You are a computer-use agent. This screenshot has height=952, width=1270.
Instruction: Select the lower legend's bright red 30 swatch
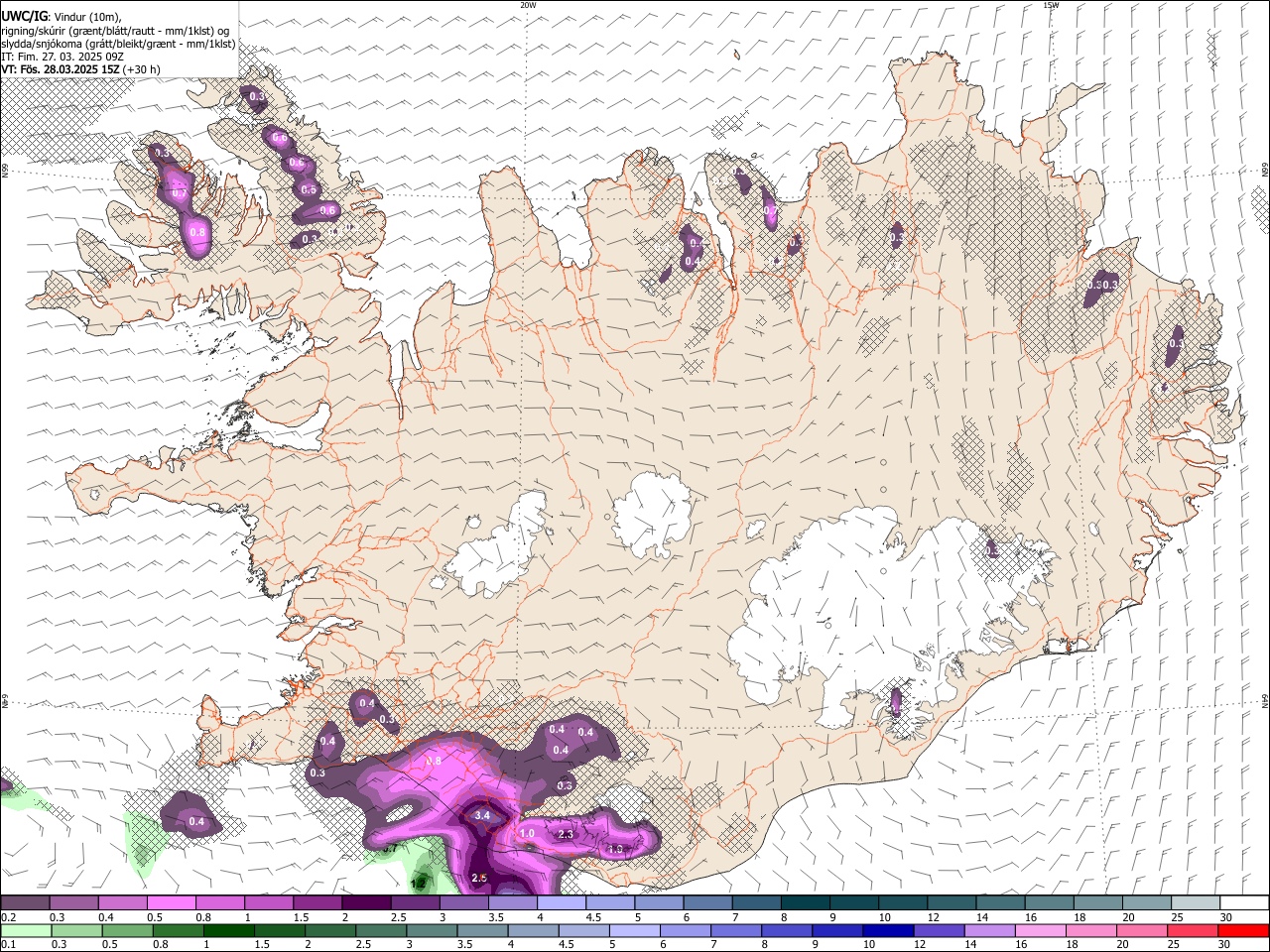[1241, 930]
